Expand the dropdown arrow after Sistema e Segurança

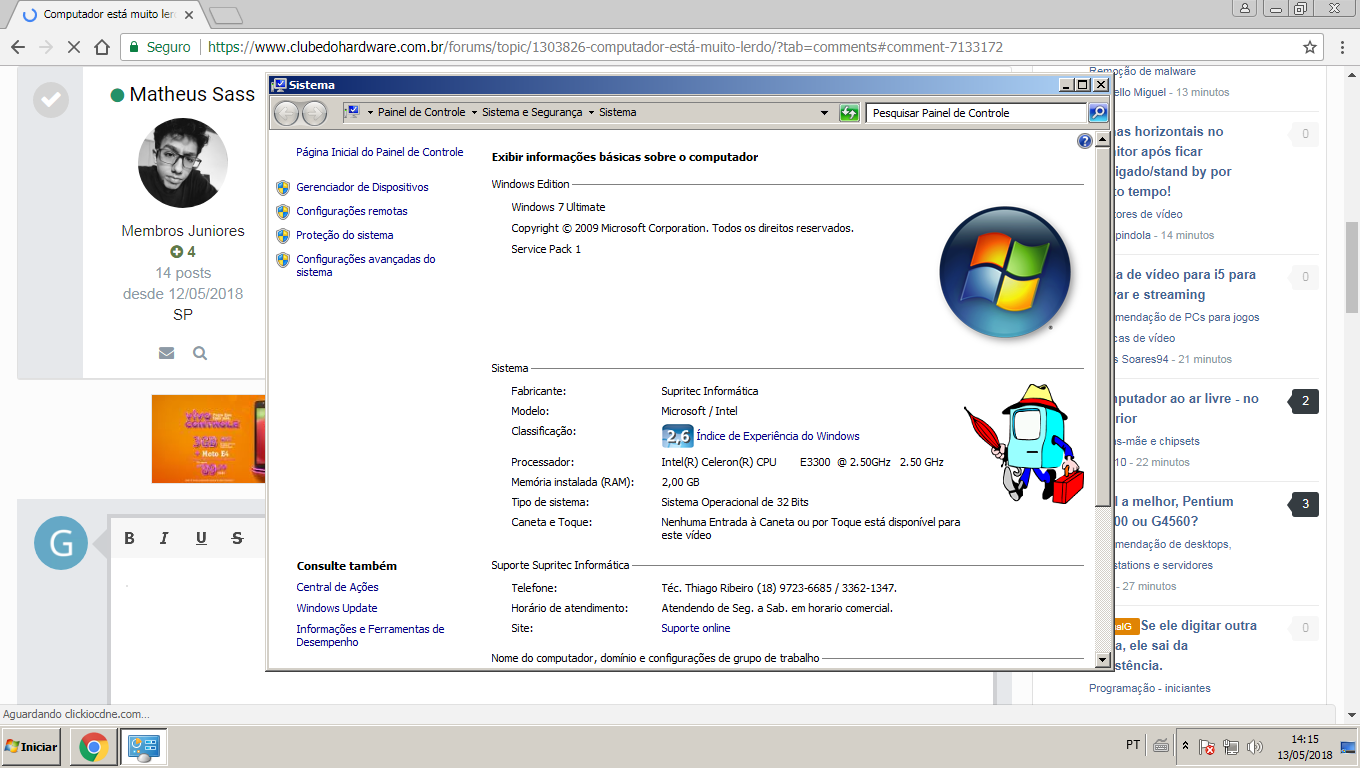[x=591, y=113]
